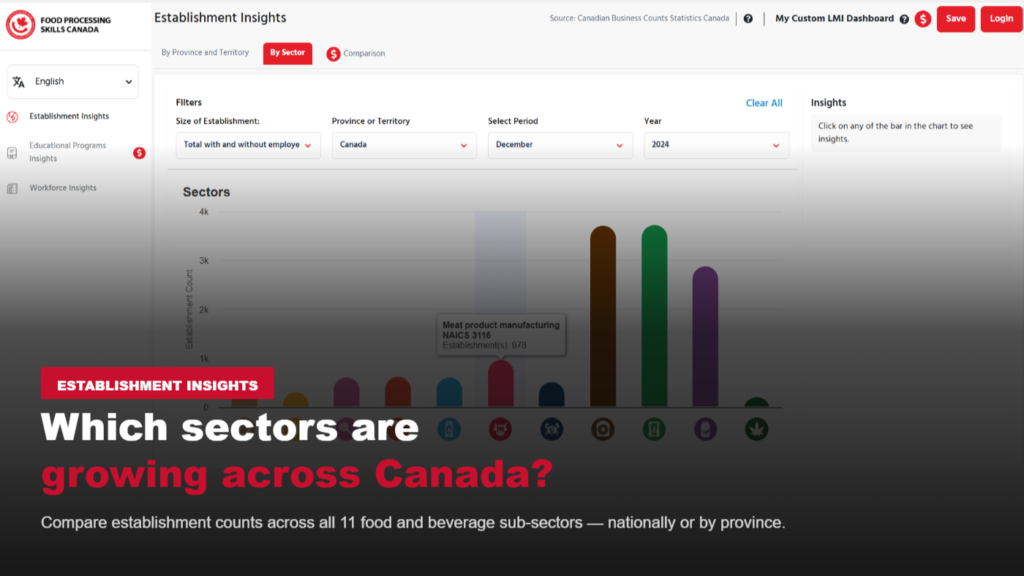Click the Educational Programs sidebar icon
This screenshot has height=576, width=1024.
coord(12,153)
